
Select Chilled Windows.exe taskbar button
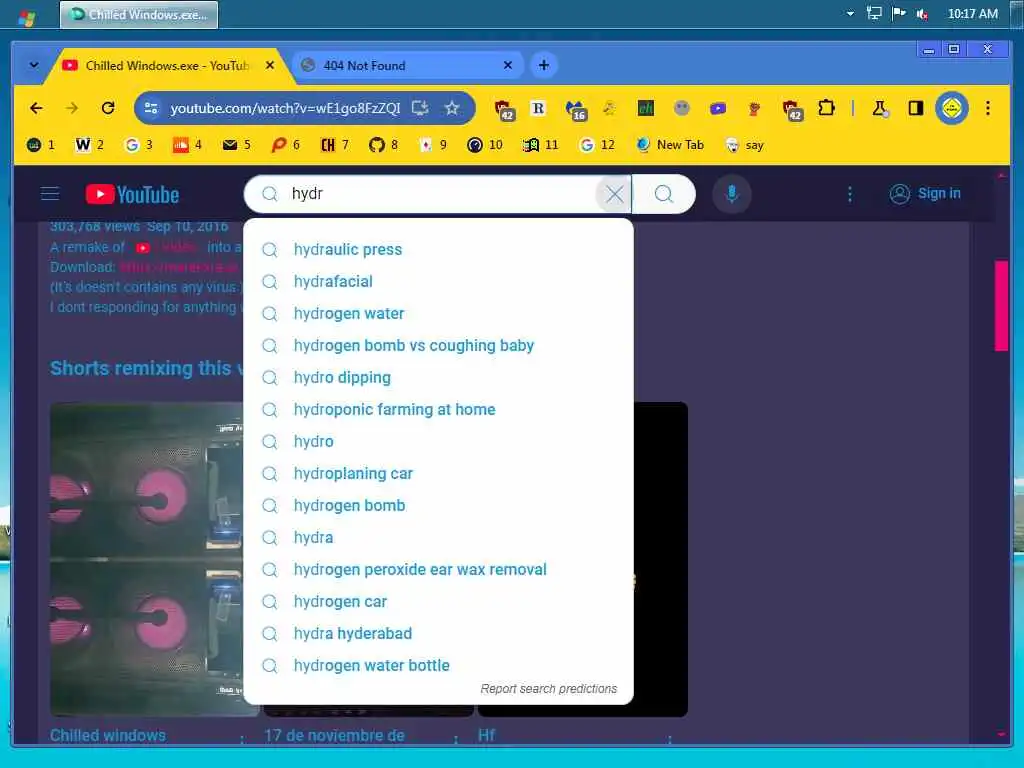click(x=139, y=14)
